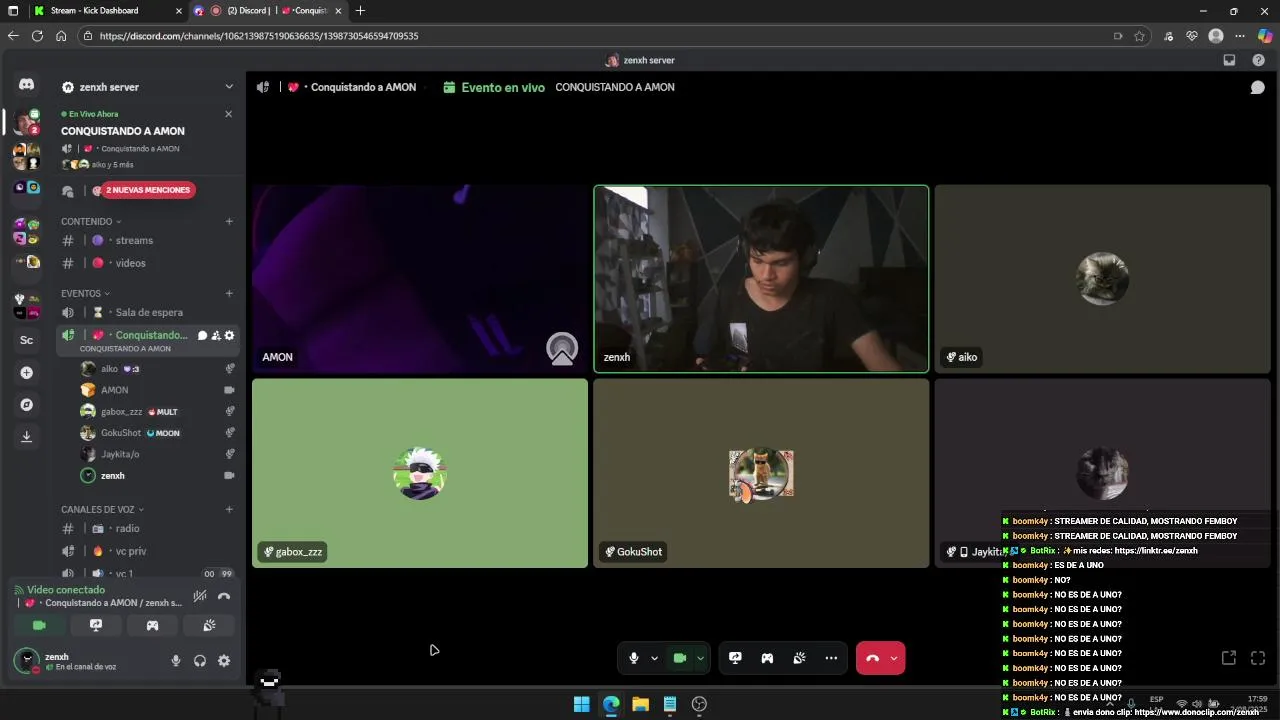Open disconnect options arrow on red button
Screen dimensions: 1280x720
click(x=894, y=658)
